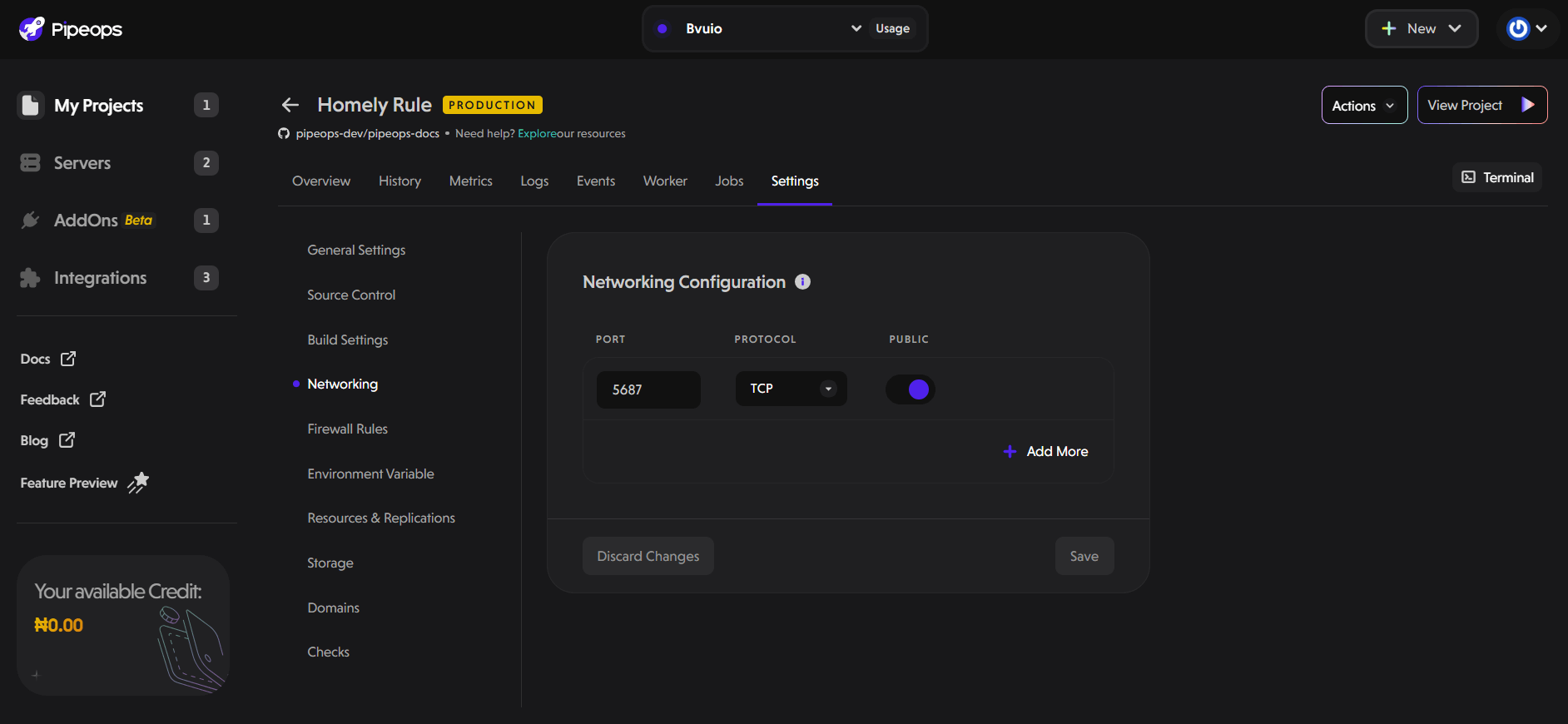
Task: Open the Events tab
Action: click(x=596, y=181)
